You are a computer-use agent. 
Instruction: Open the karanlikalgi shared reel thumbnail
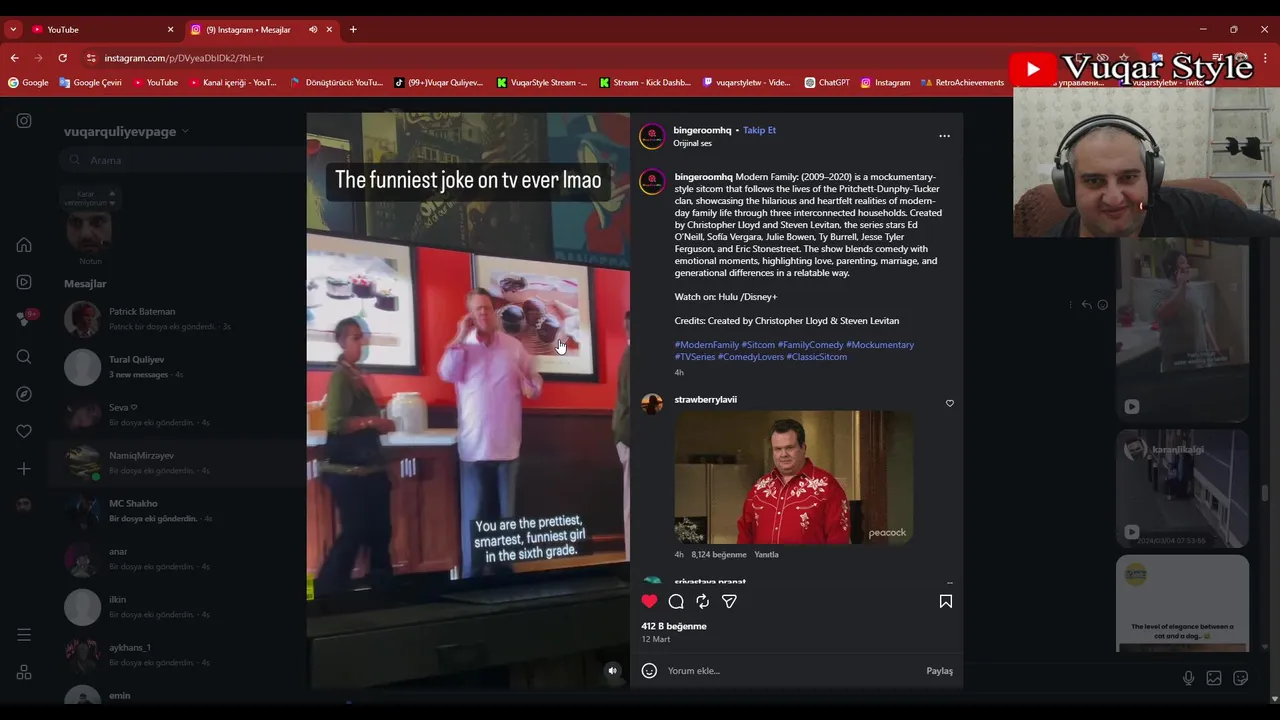[x=1182, y=489]
